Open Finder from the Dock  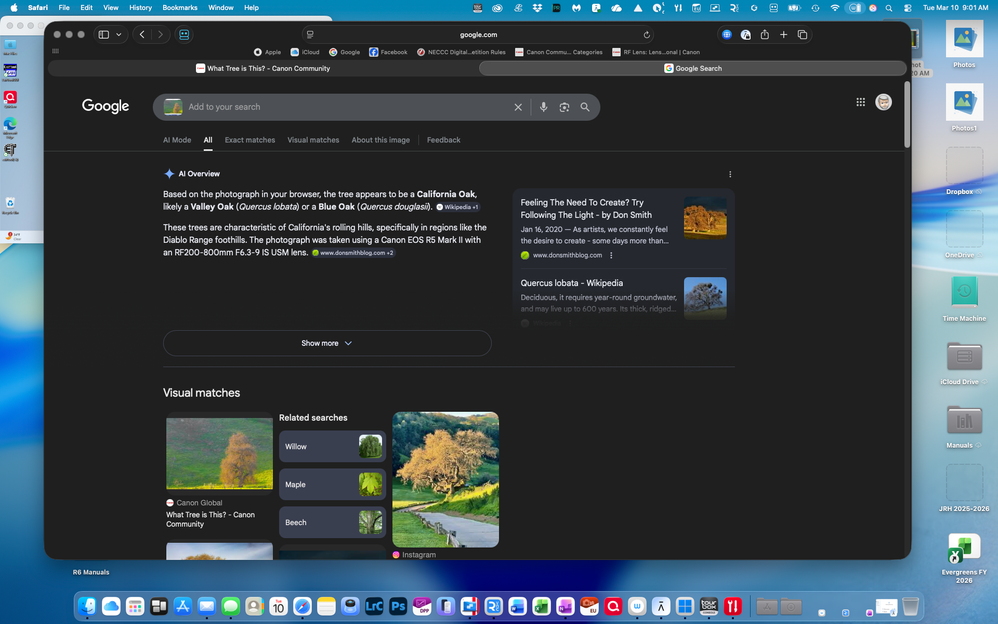coord(87,606)
